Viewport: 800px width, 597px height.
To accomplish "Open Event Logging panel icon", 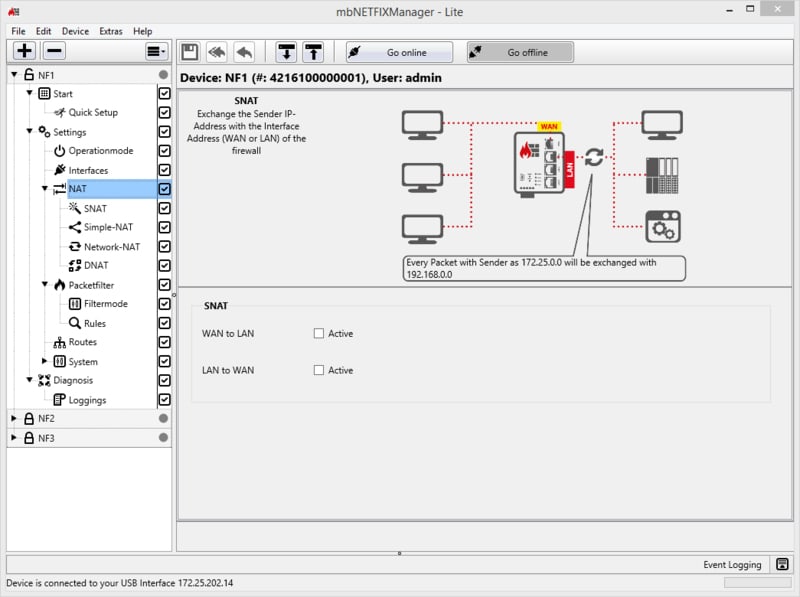I will 781,565.
